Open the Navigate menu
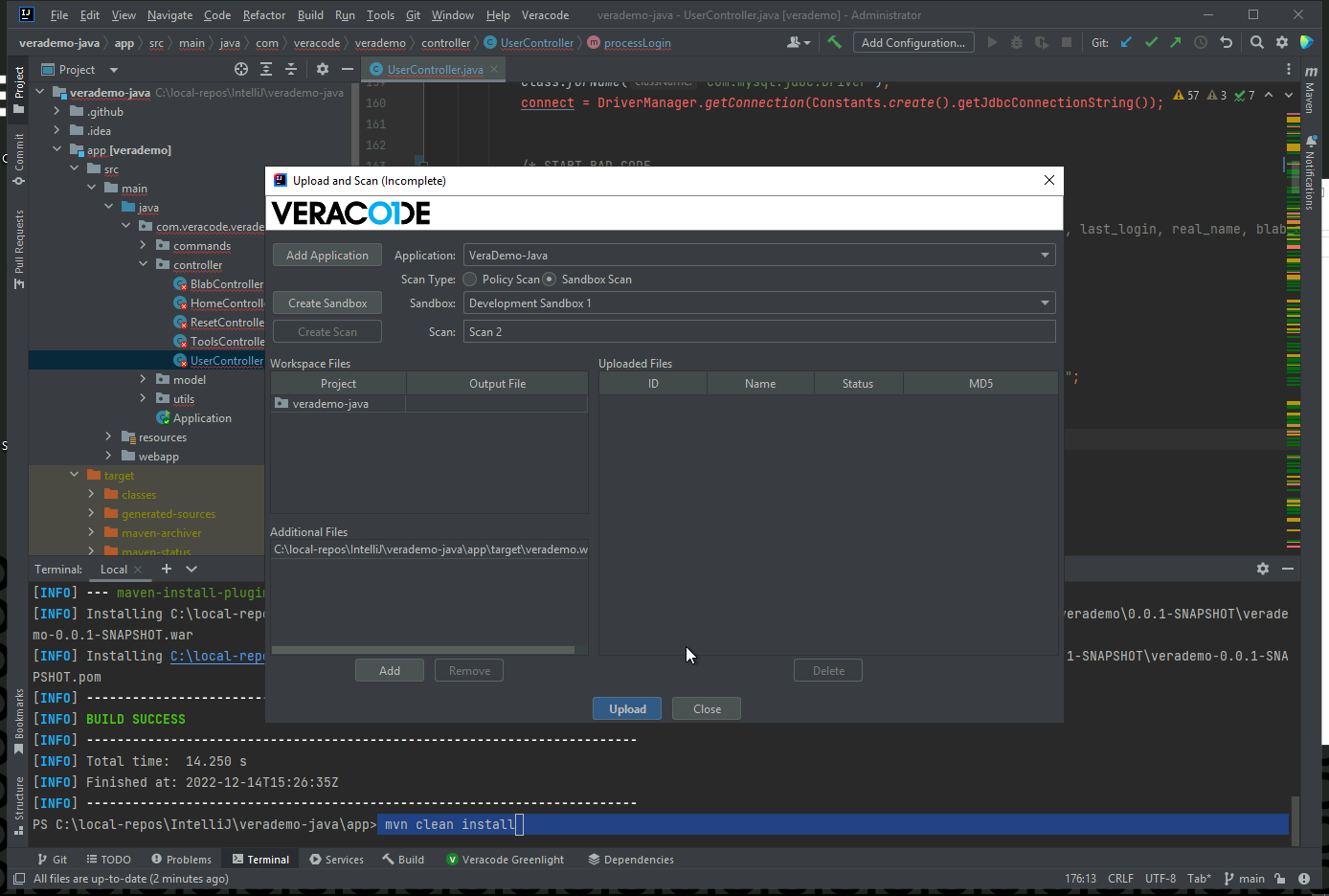The height and width of the screenshot is (896, 1329). 169,15
